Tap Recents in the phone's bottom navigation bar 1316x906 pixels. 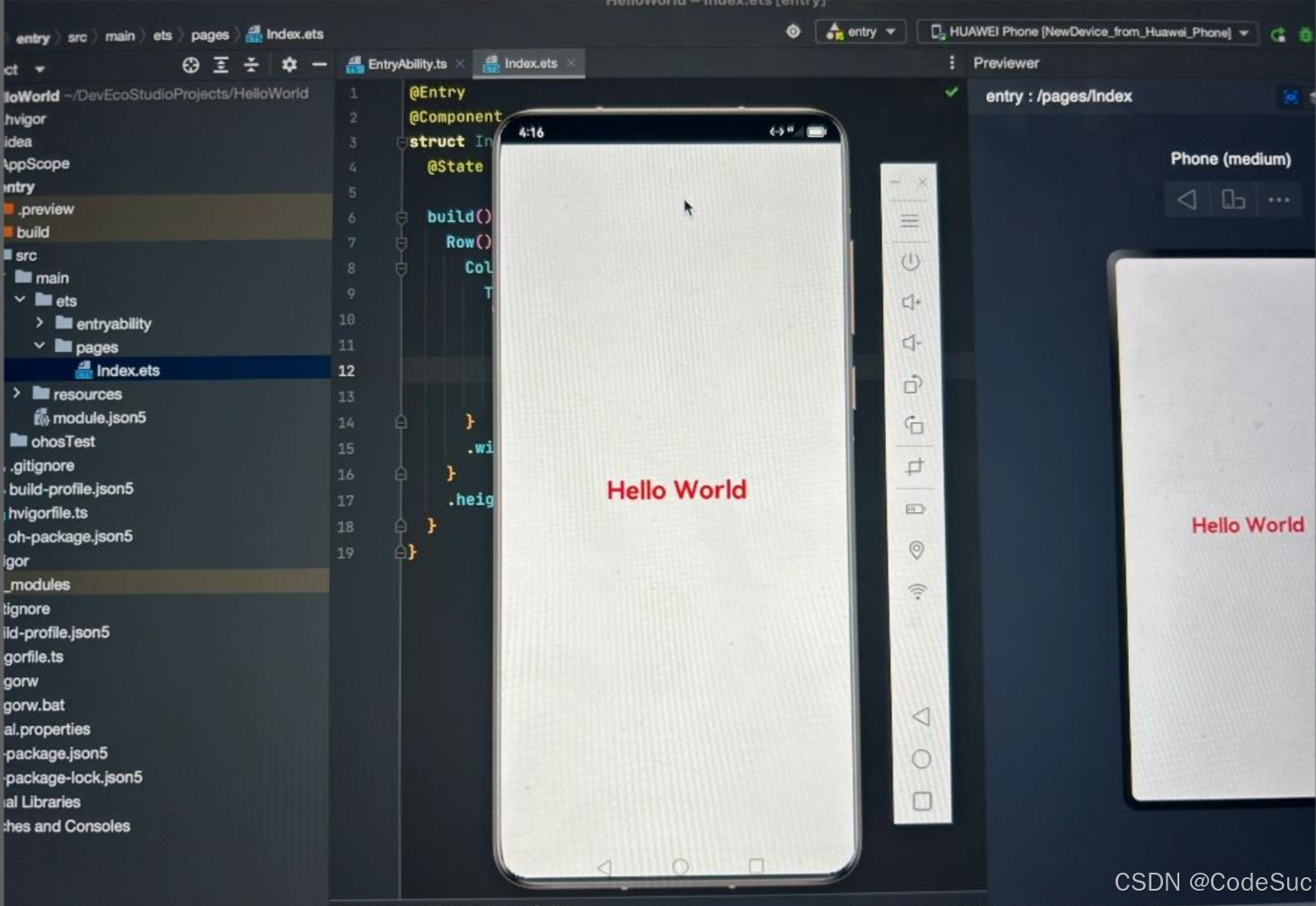[x=756, y=866]
